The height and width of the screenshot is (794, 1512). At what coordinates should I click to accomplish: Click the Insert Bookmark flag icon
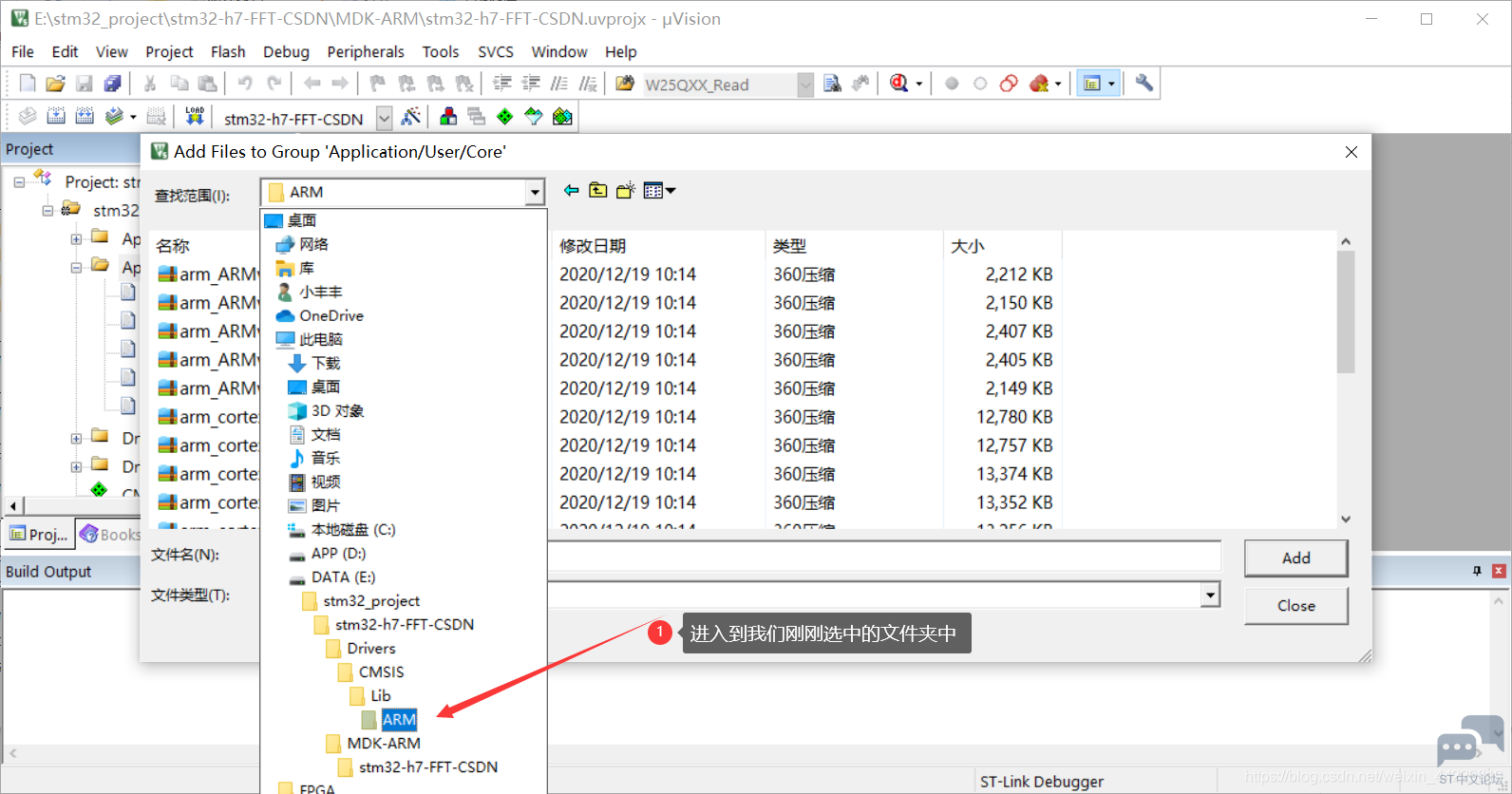tap(378, 84)
